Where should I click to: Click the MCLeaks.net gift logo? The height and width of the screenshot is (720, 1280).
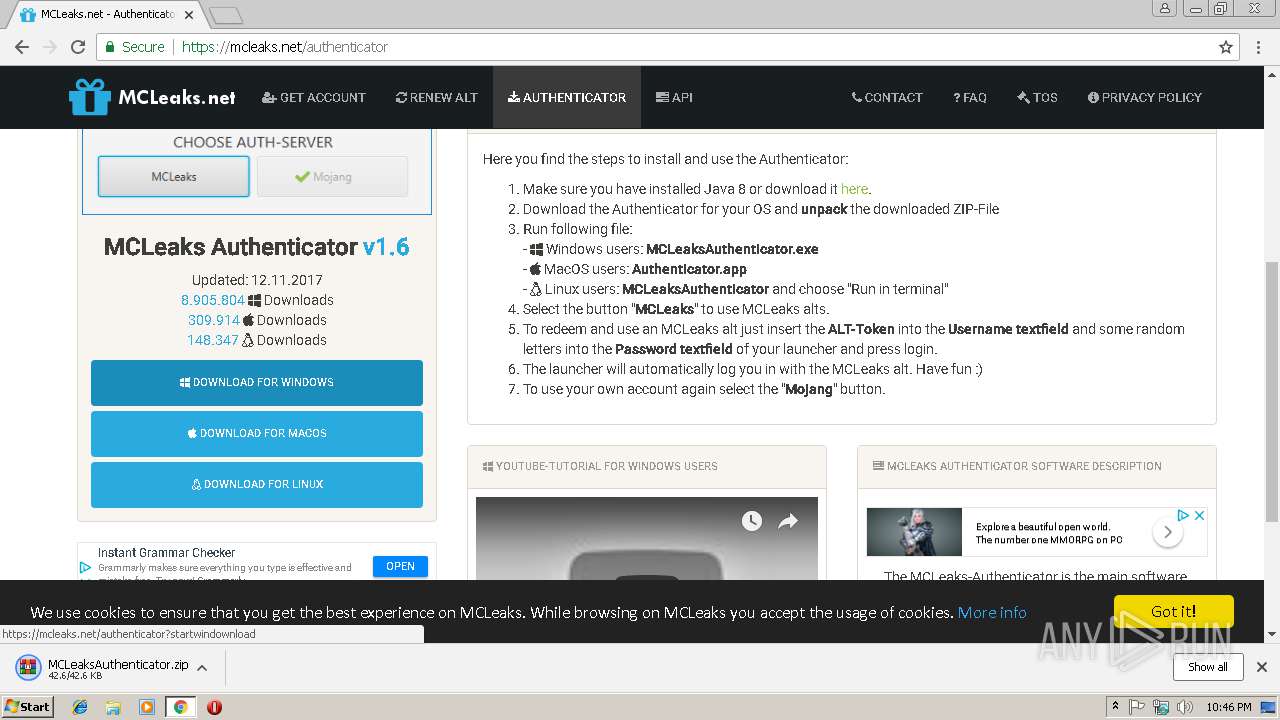(x=152, y=97)
